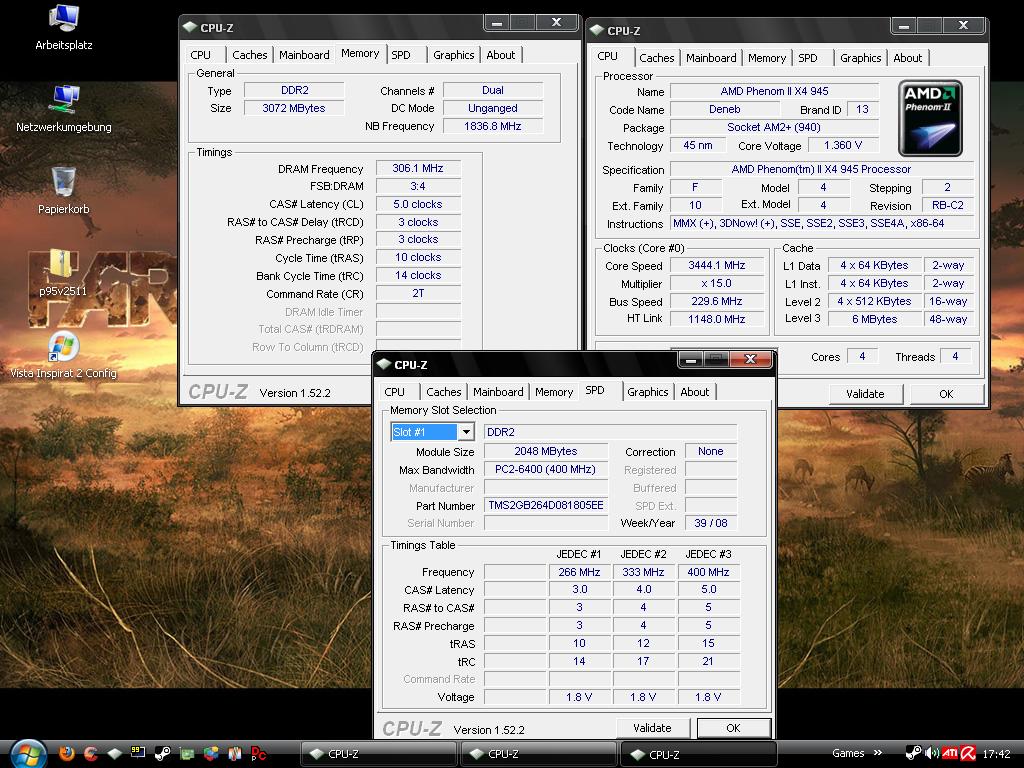Click OK in the SPD window
This screenshot has width=1024, height=768.
click(x=733, y=728)
